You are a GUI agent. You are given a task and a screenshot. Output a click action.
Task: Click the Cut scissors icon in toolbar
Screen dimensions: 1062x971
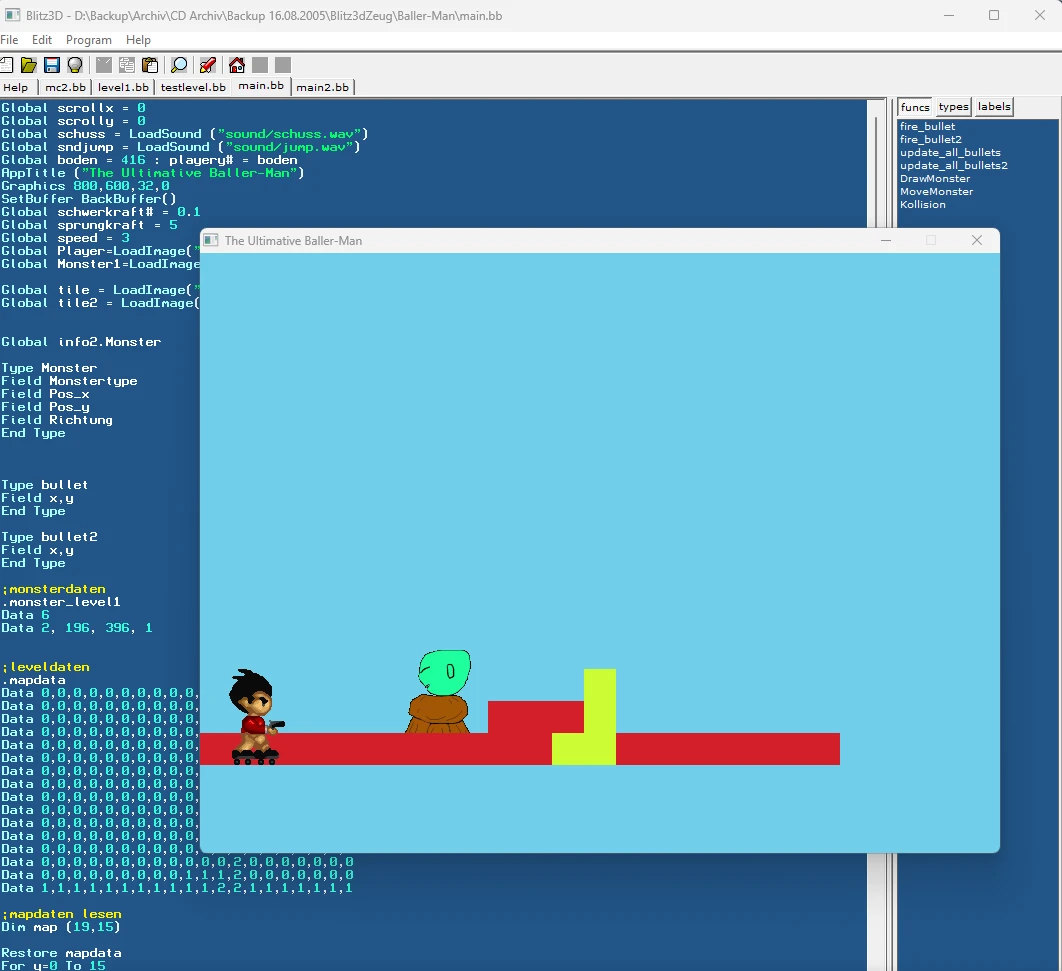pos(104,65)
